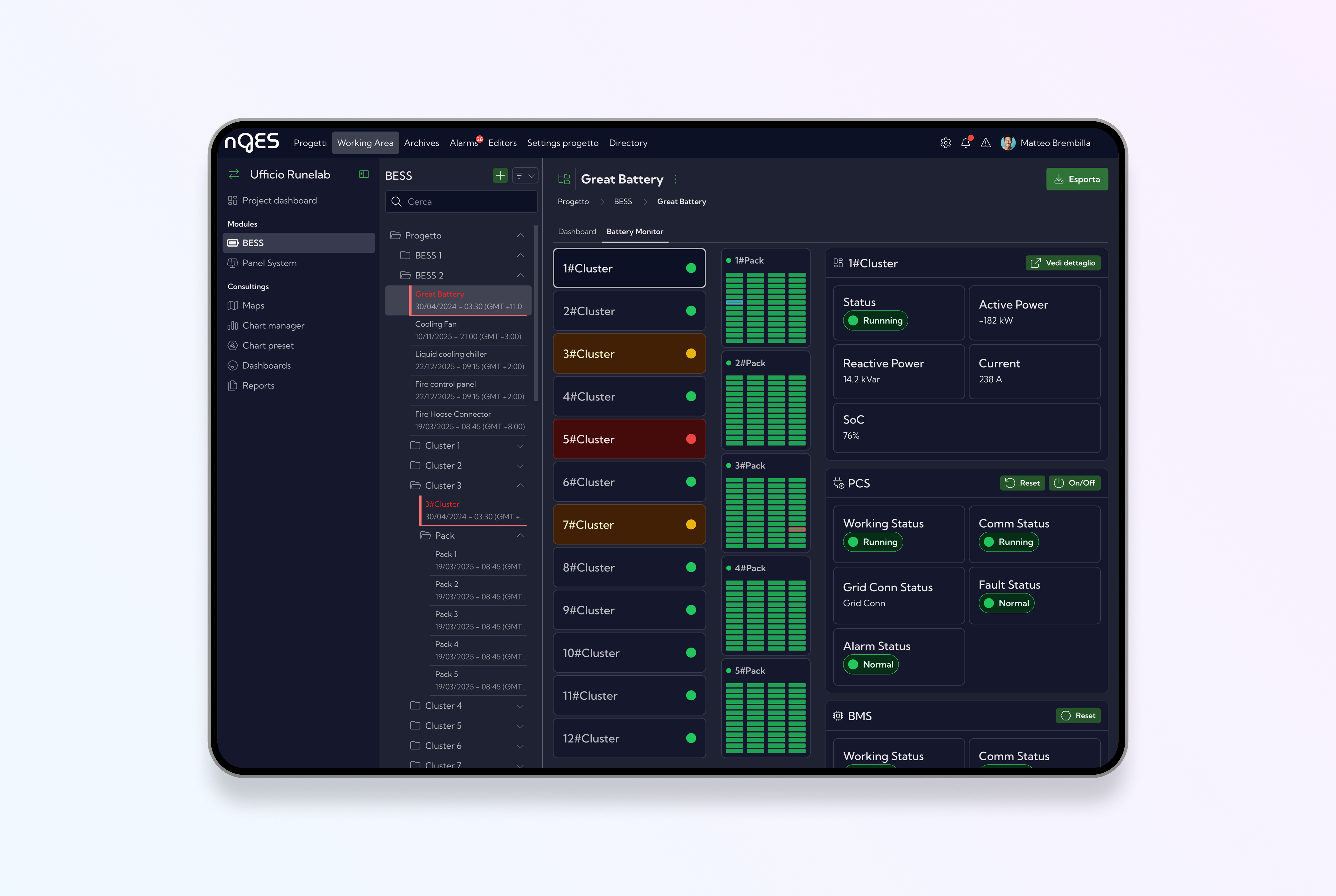
Task: Click the BESS tree vertical scrollbar
Action: (536, 313)
